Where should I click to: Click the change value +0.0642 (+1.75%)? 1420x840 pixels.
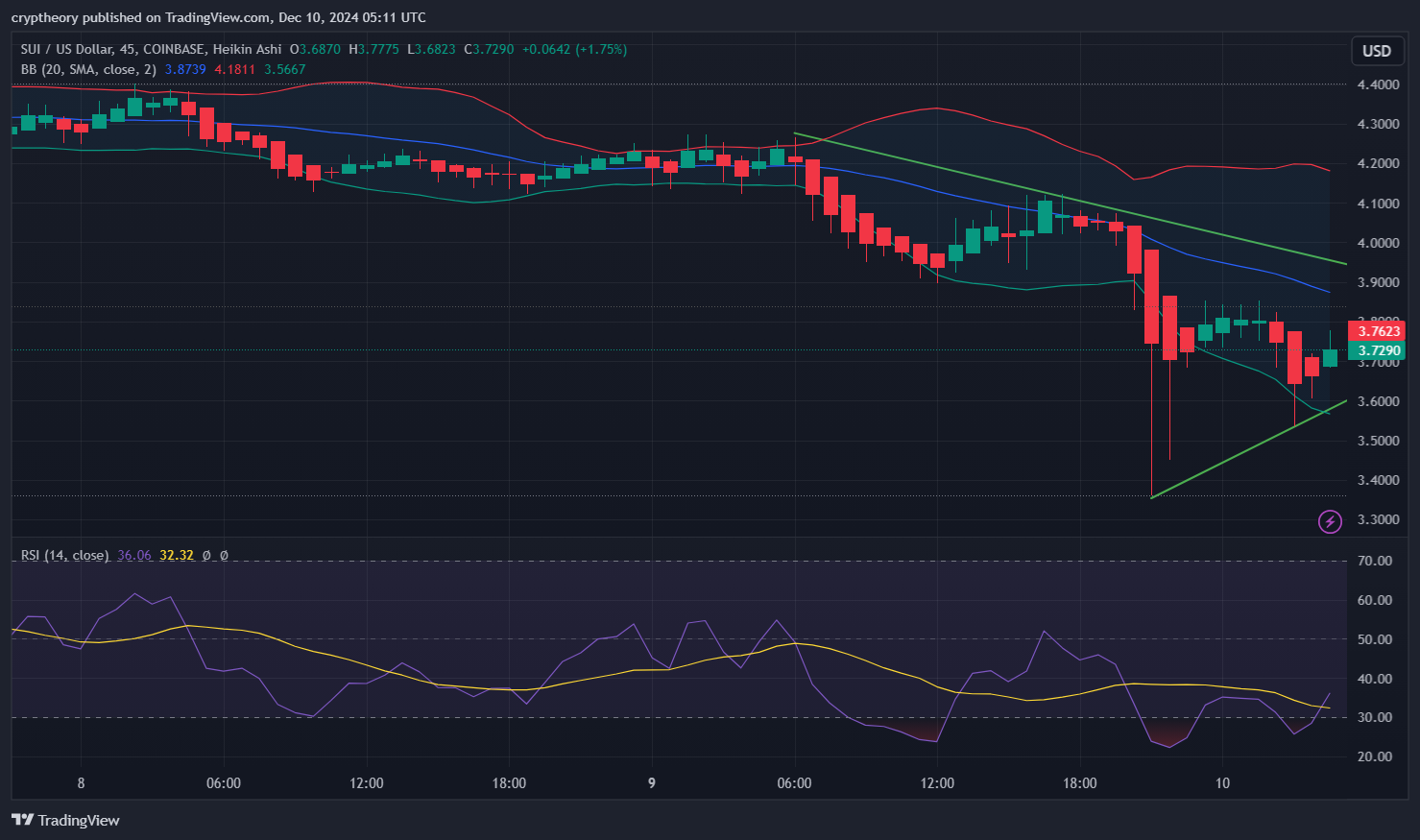click(574, 49)
